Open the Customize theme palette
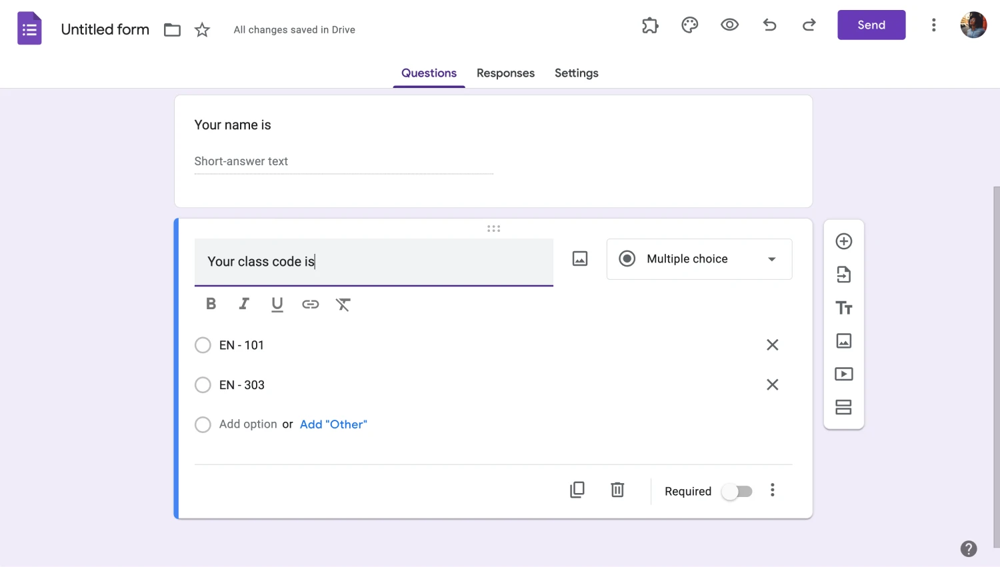1000x567 pixels. click(689, 25)
